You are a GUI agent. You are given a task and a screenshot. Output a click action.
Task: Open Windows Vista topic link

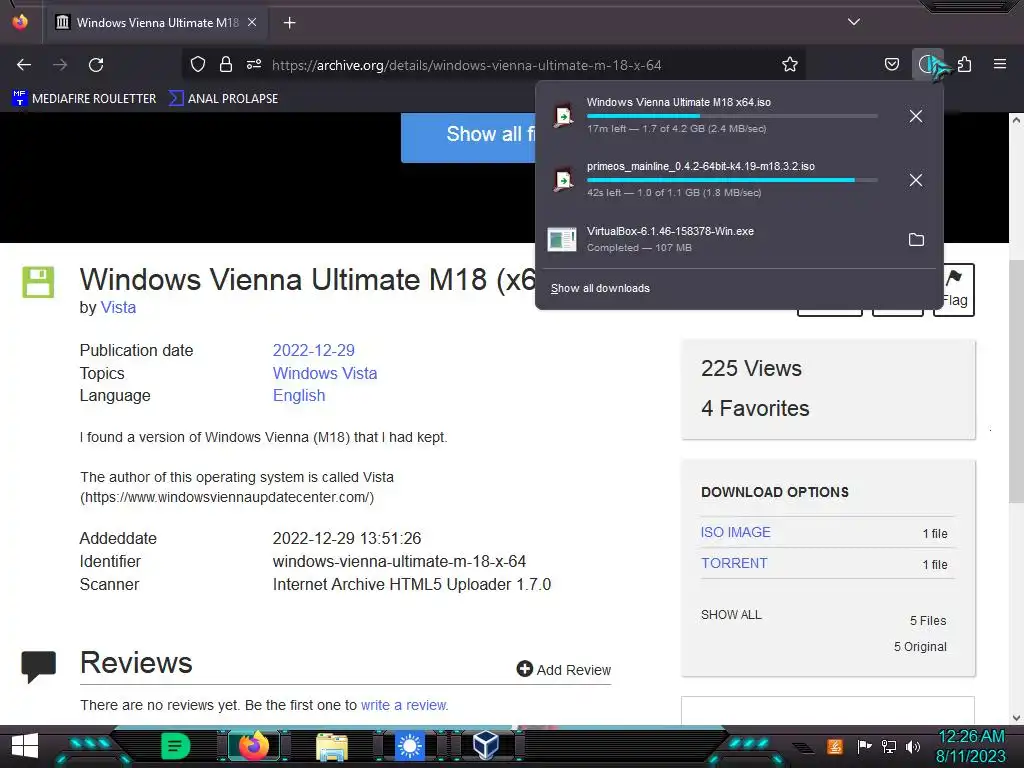pyautogui.click(x=325, y=374)
